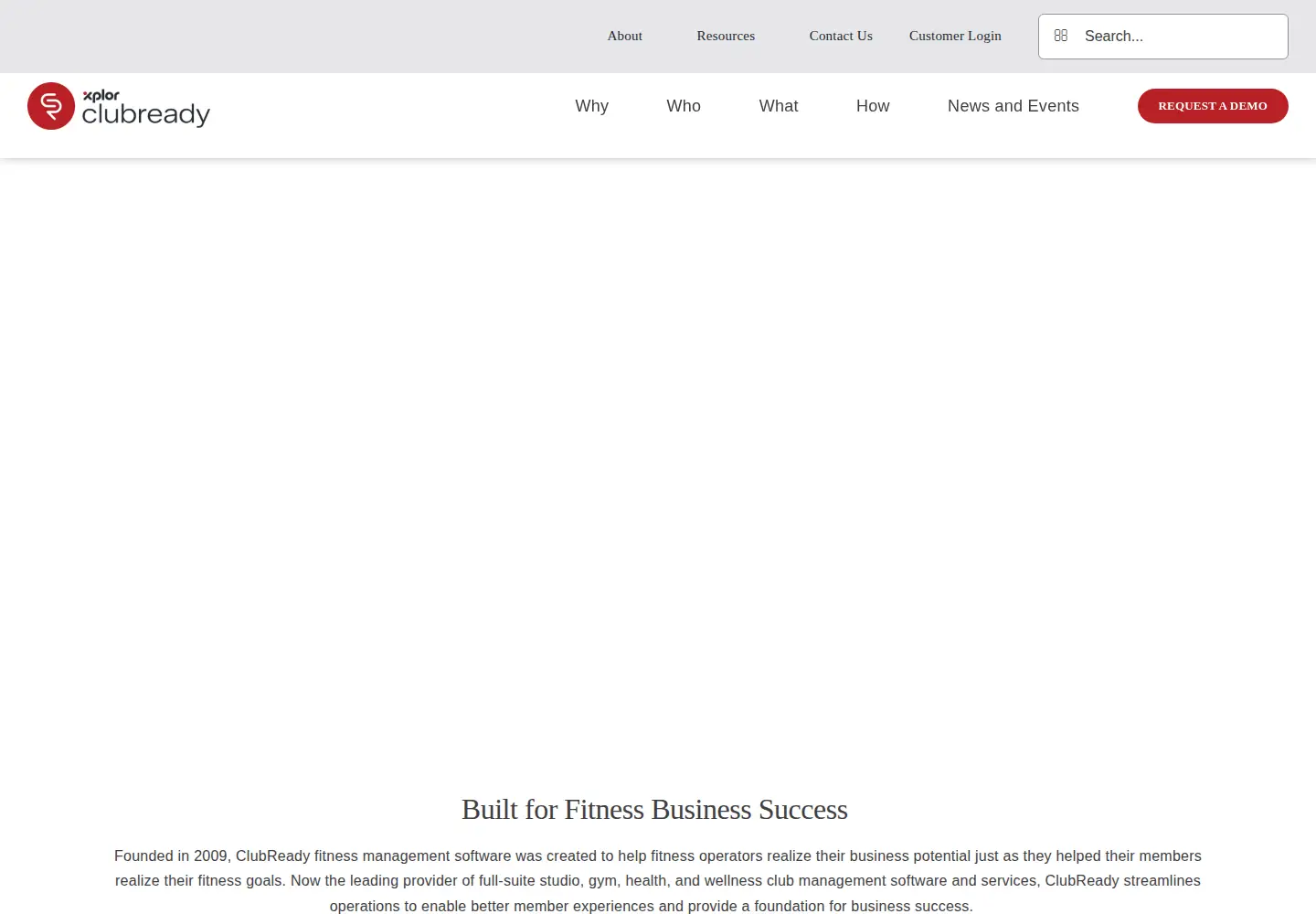Open the What menu
Image resolution: width=1316 pixels, height=914 pixels.
click(x=779, y=106)
